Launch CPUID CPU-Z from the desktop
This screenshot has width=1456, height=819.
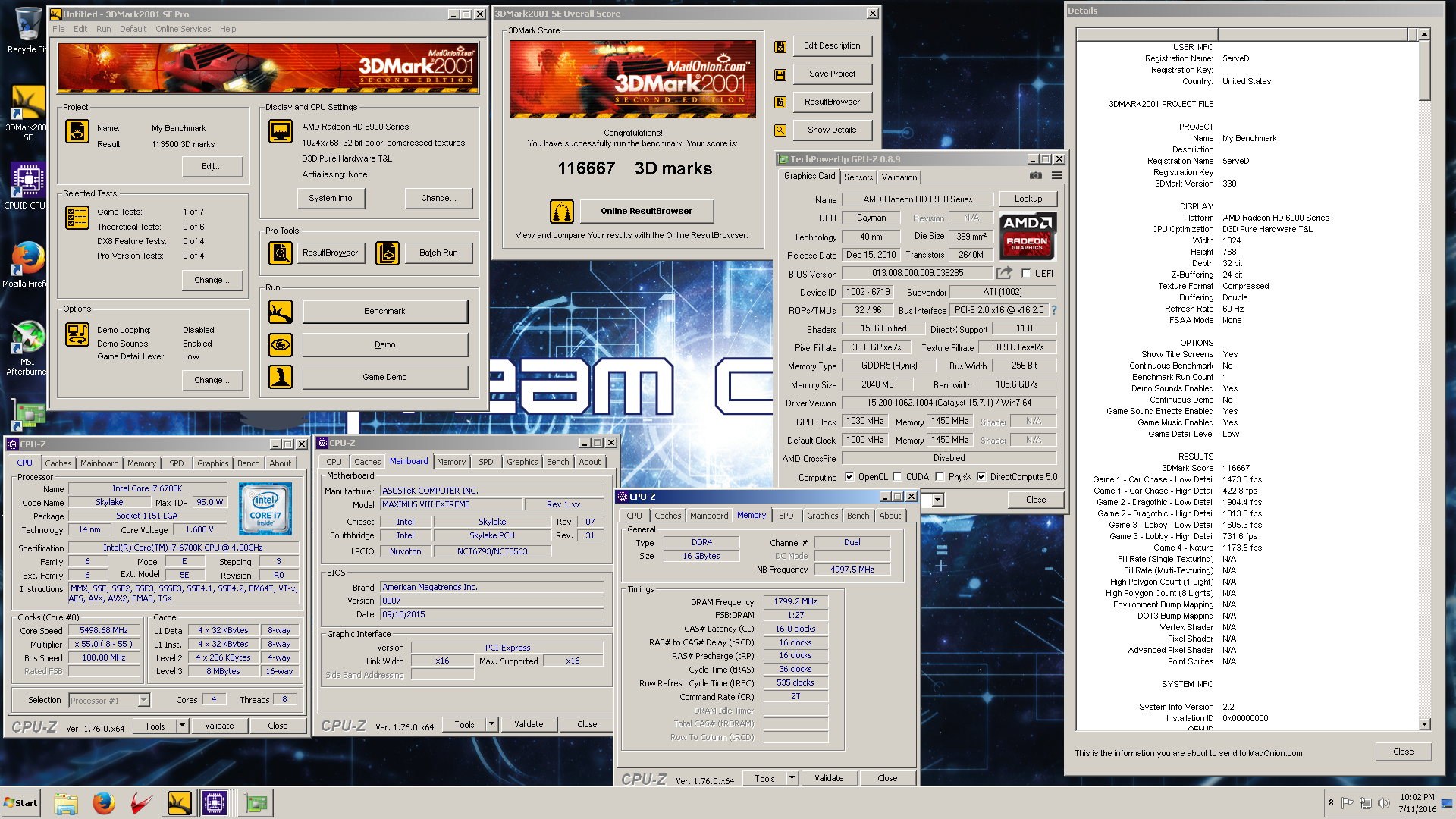click(x=27, y=187)
